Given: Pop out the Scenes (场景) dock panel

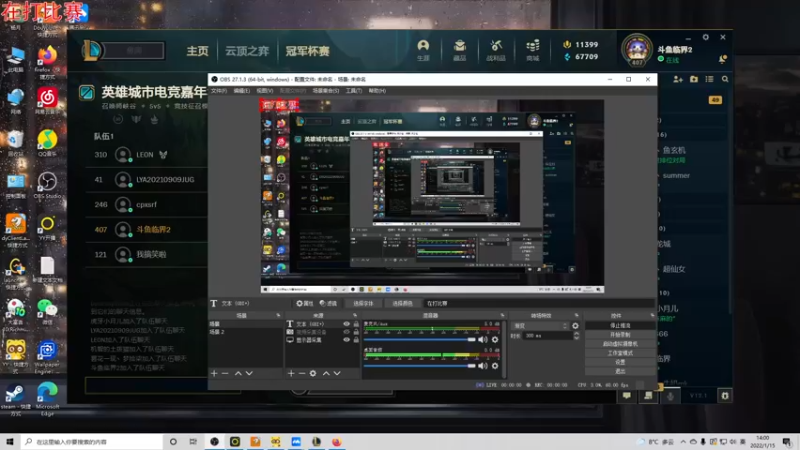Looking at the screenshot, I should [278, 315].
